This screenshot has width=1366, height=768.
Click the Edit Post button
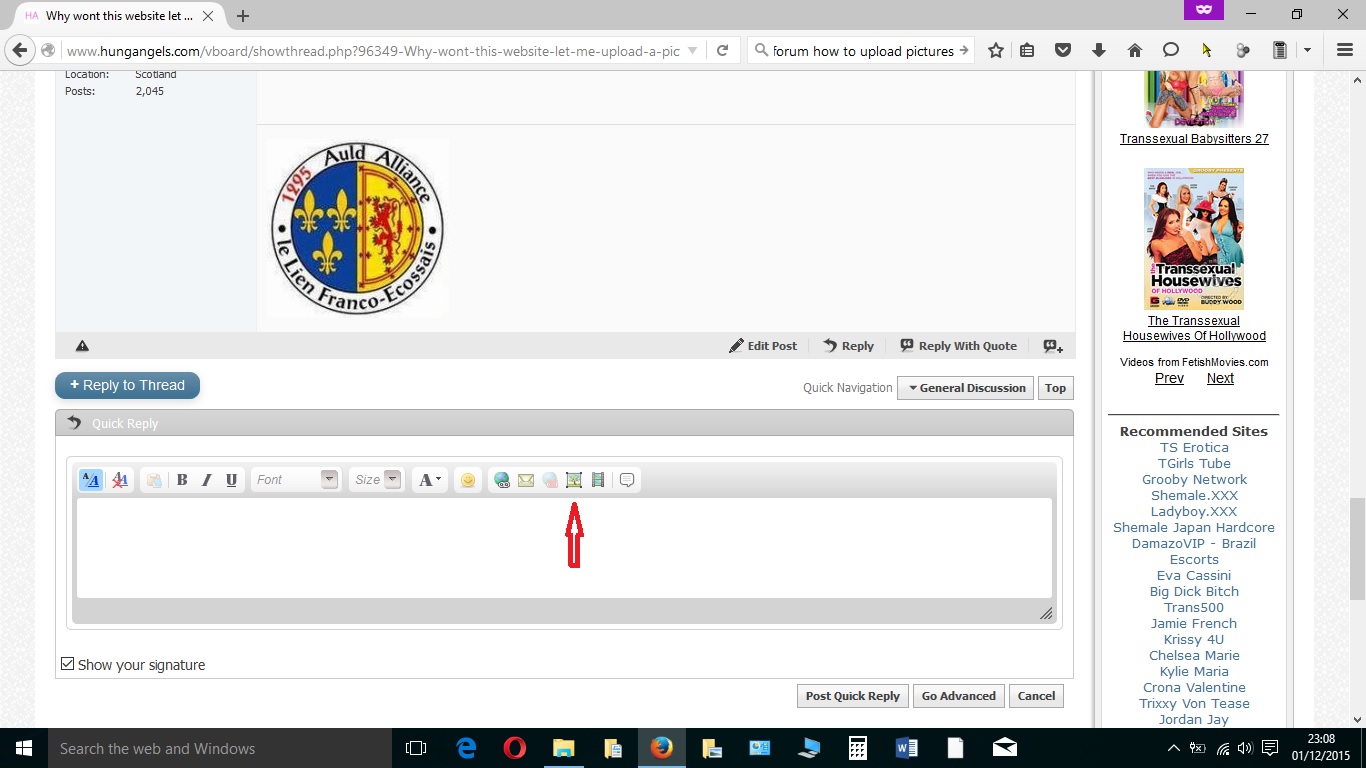[763, 346]
